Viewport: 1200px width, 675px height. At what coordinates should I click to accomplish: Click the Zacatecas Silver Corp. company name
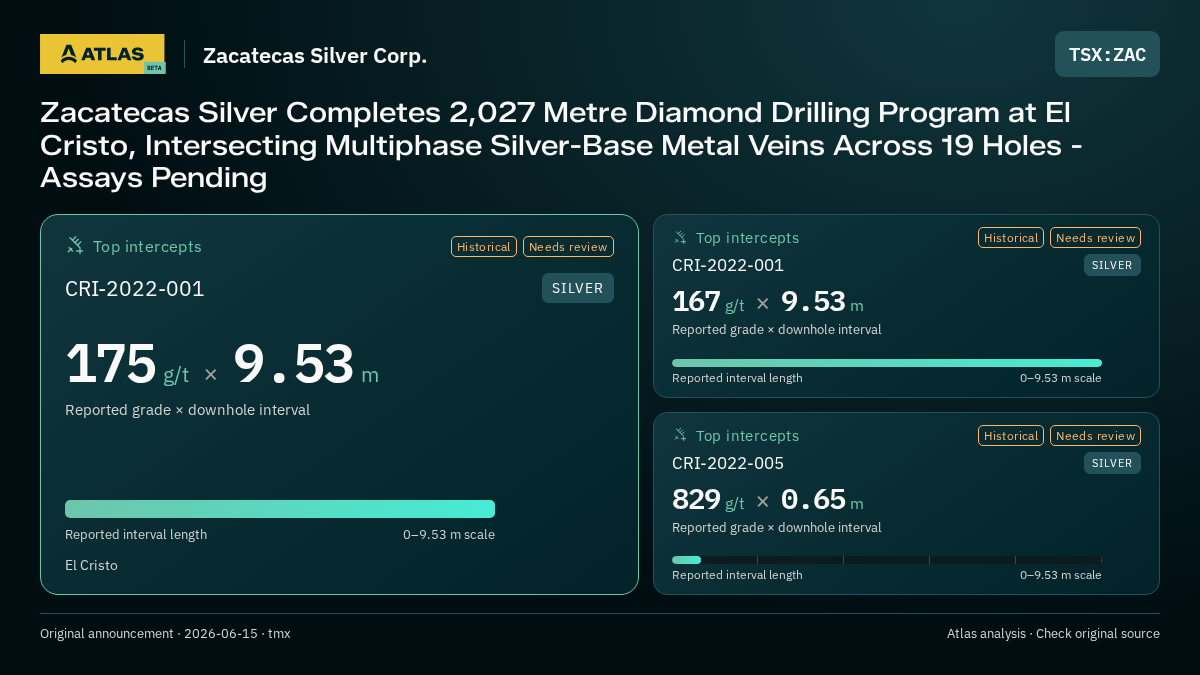[315, 56]
